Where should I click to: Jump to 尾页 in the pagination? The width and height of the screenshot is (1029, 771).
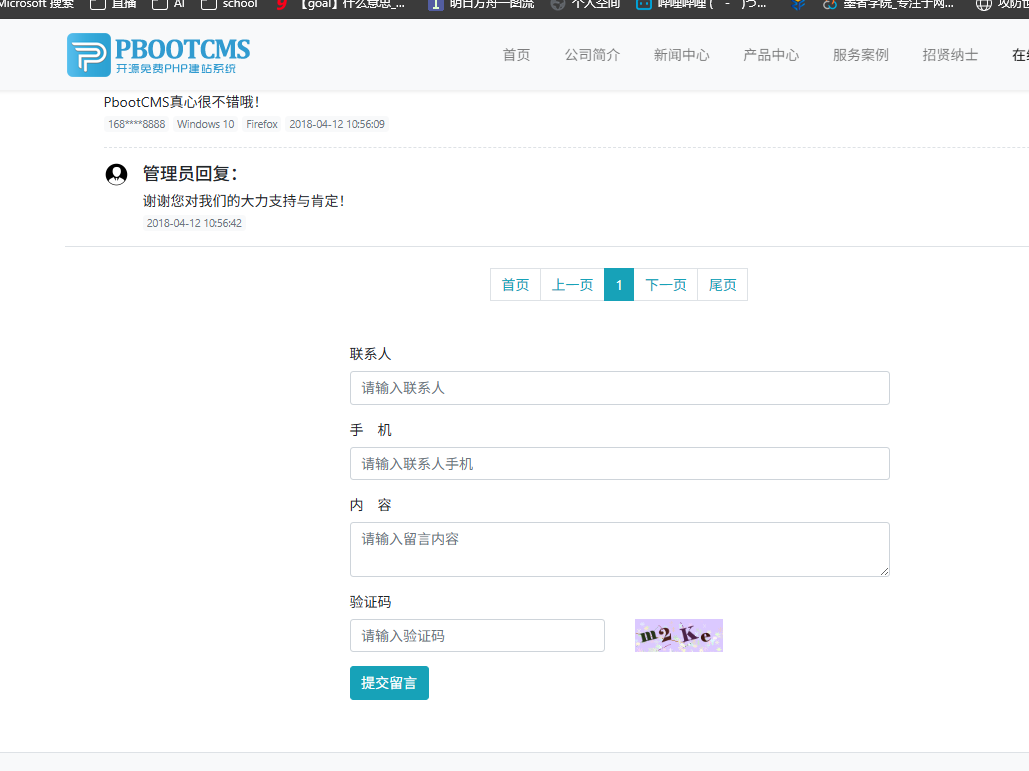(722, 285)
